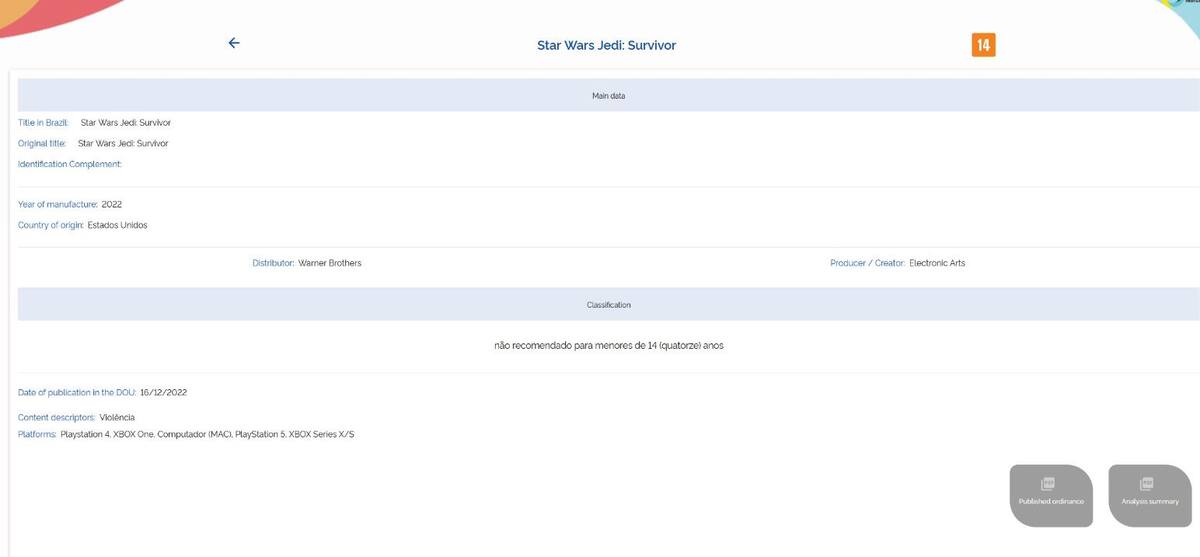Click the orange 14 age rating badge
Image resolution: width=1200 pixels, height=557 pixels.
(983, 45)
